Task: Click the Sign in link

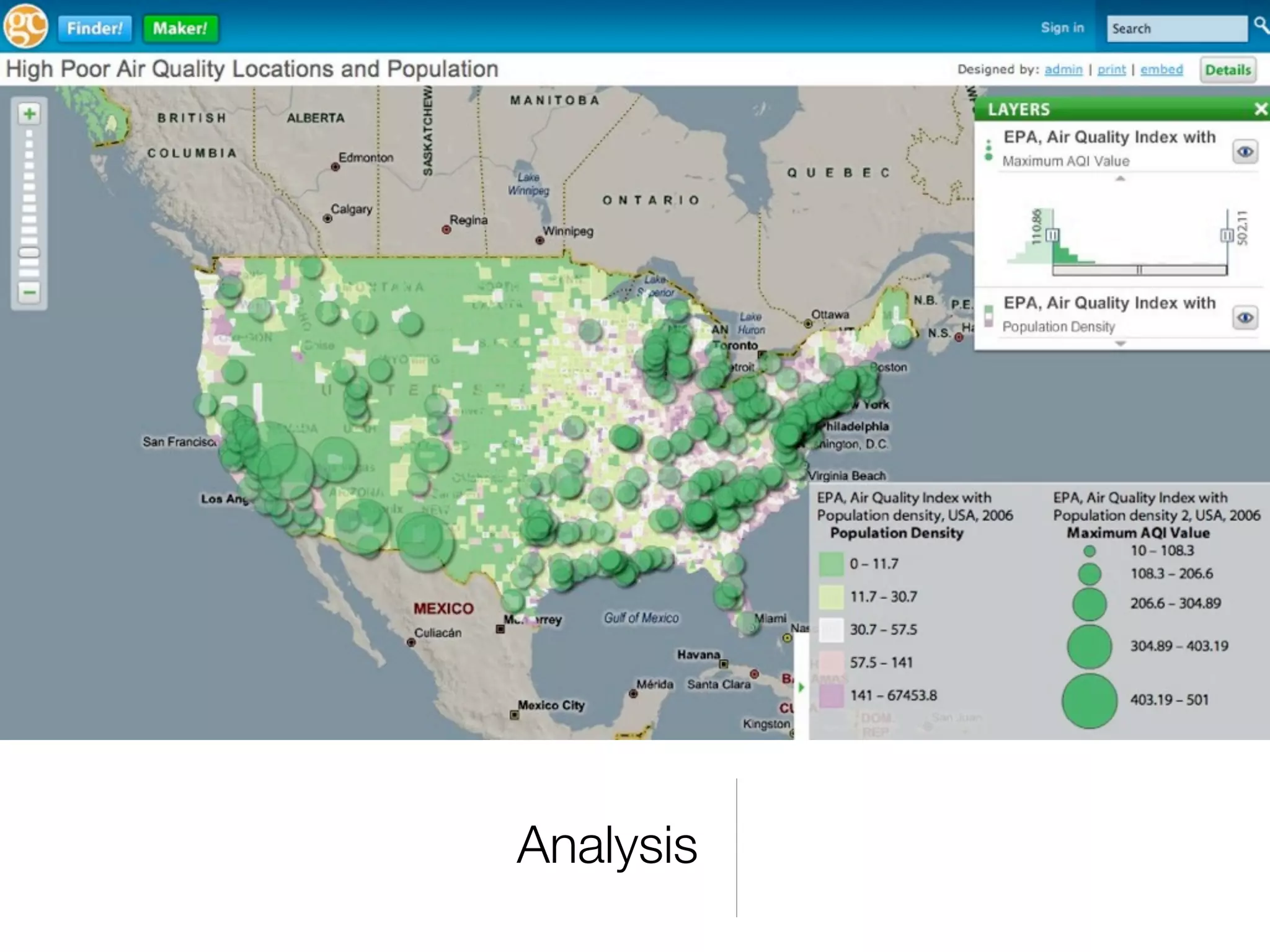Action: click(1062, 28)
